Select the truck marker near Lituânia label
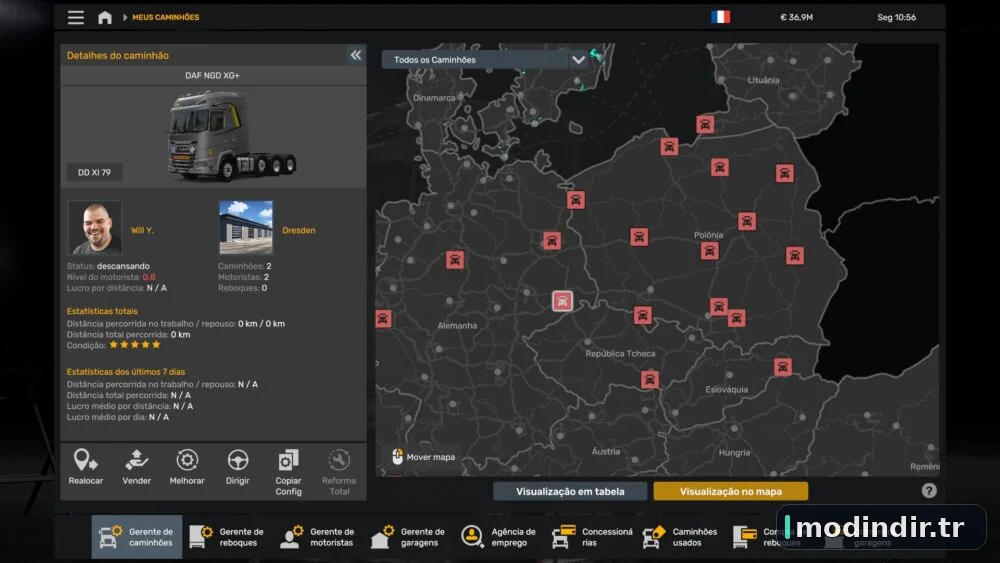The width and height of the screenshot is (1000, 563). [x=705, y=124]
